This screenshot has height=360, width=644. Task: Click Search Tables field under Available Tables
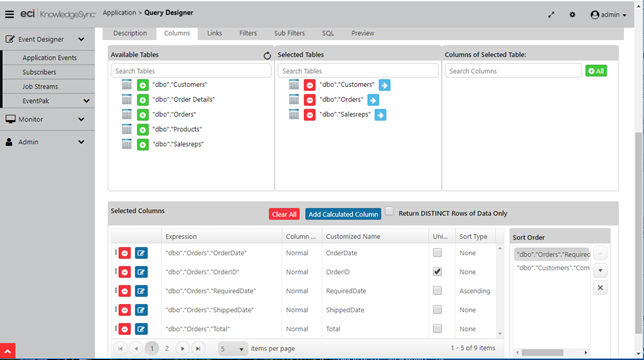click(191, 71)
